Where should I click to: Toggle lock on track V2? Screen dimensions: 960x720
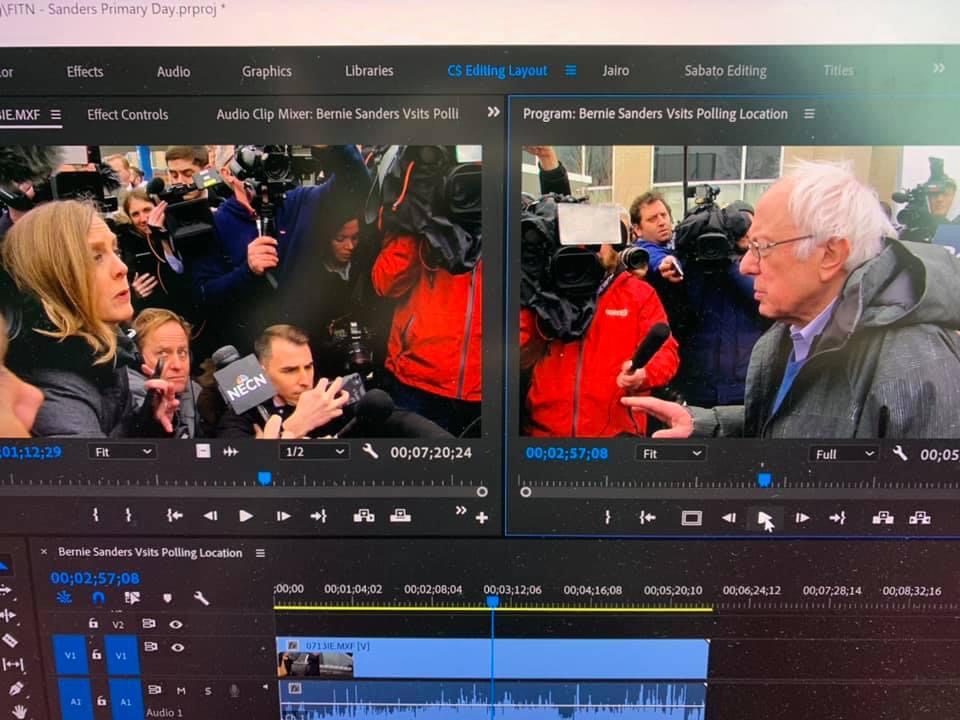tap(93, 623)
